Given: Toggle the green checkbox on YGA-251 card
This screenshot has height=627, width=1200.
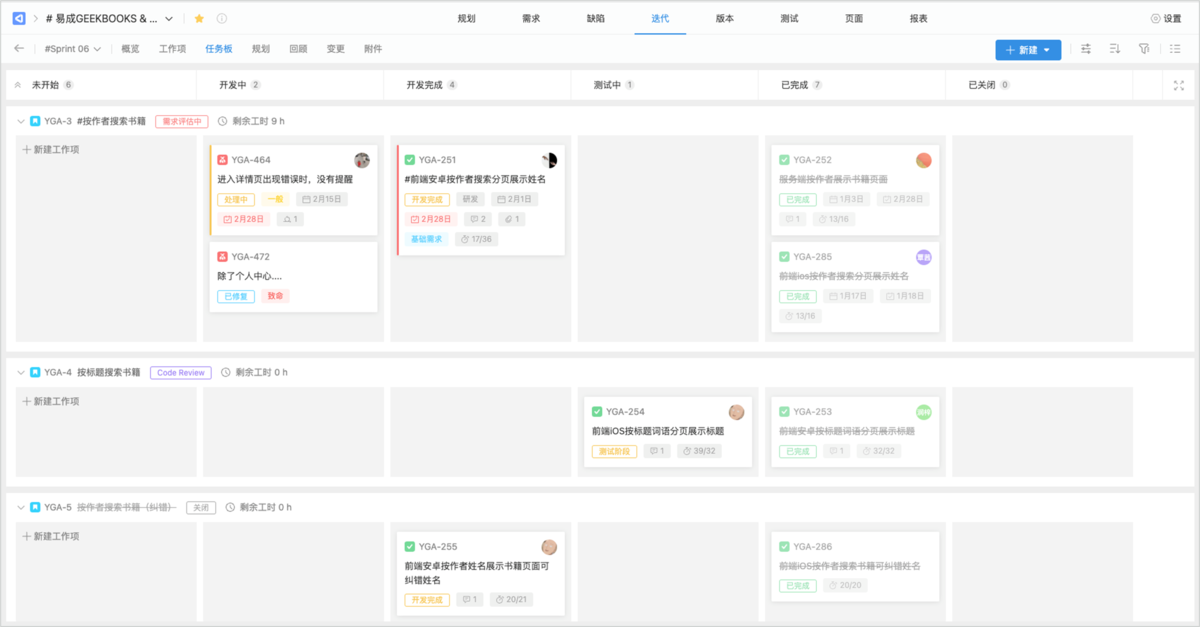Looking at the screenshot, I should click(410, 160).
